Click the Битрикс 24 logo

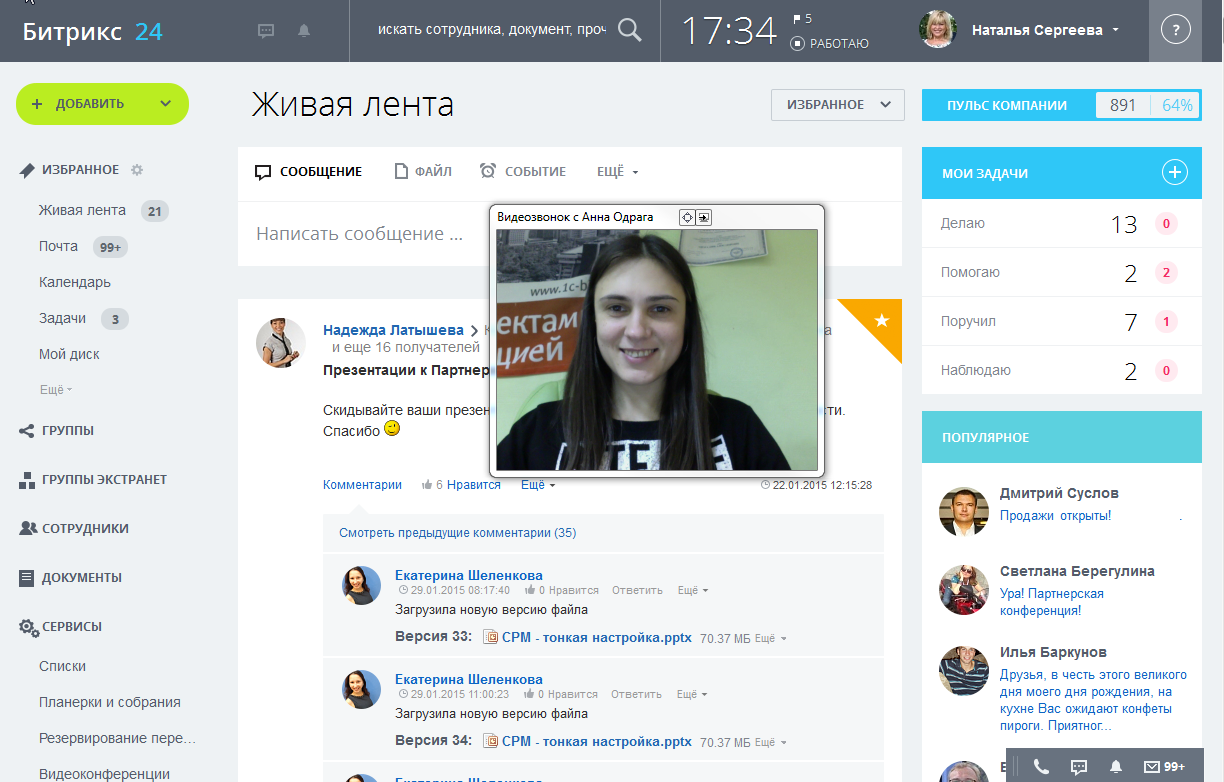point(93,31)
